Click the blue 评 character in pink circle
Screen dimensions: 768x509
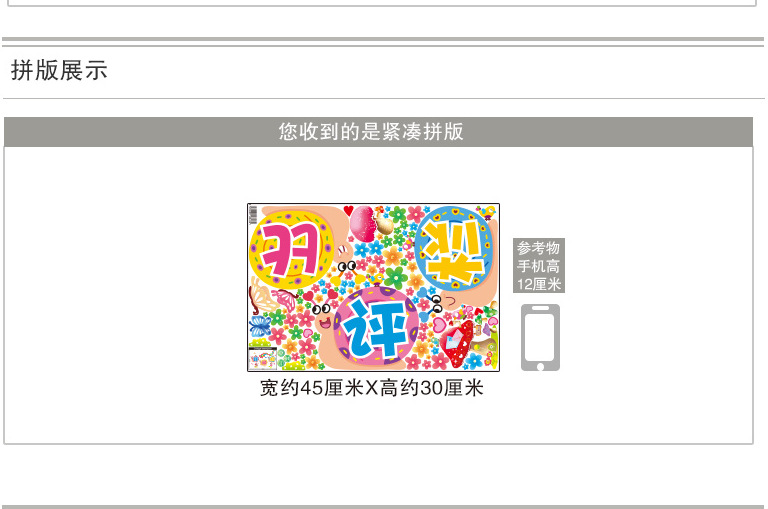(376, 328)
